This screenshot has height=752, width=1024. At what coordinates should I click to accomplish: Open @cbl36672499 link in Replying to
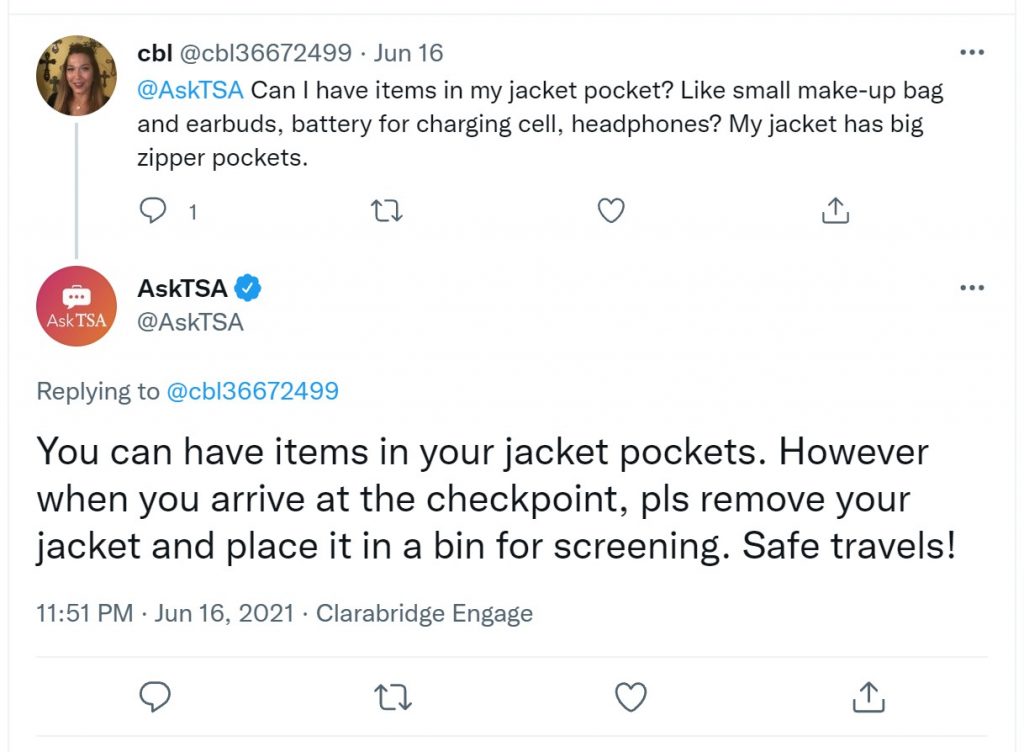[253, 391]
